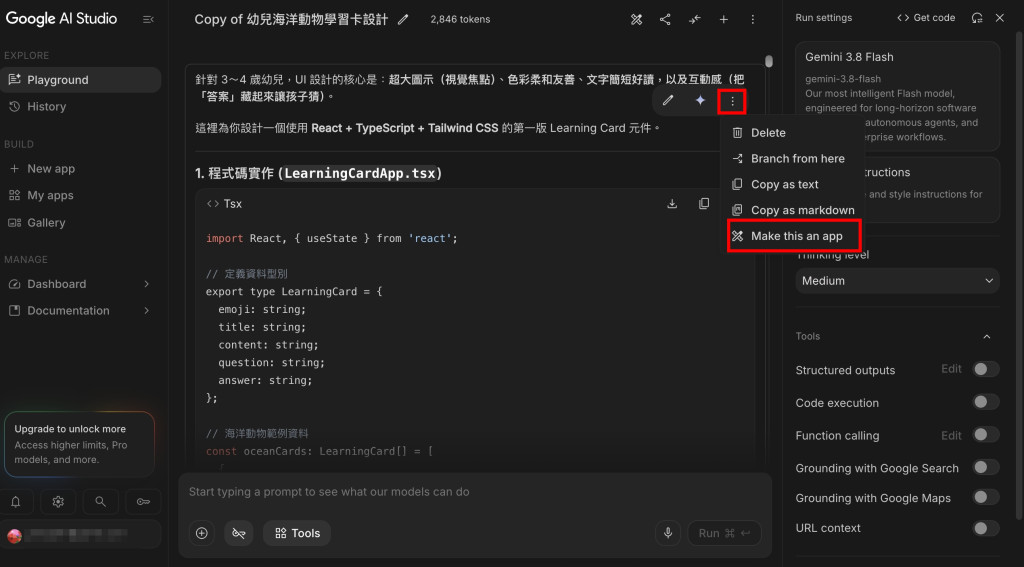1024x567 pixels.
Task: Expand the Documentation submenu arrow
Action: (146, 310)
